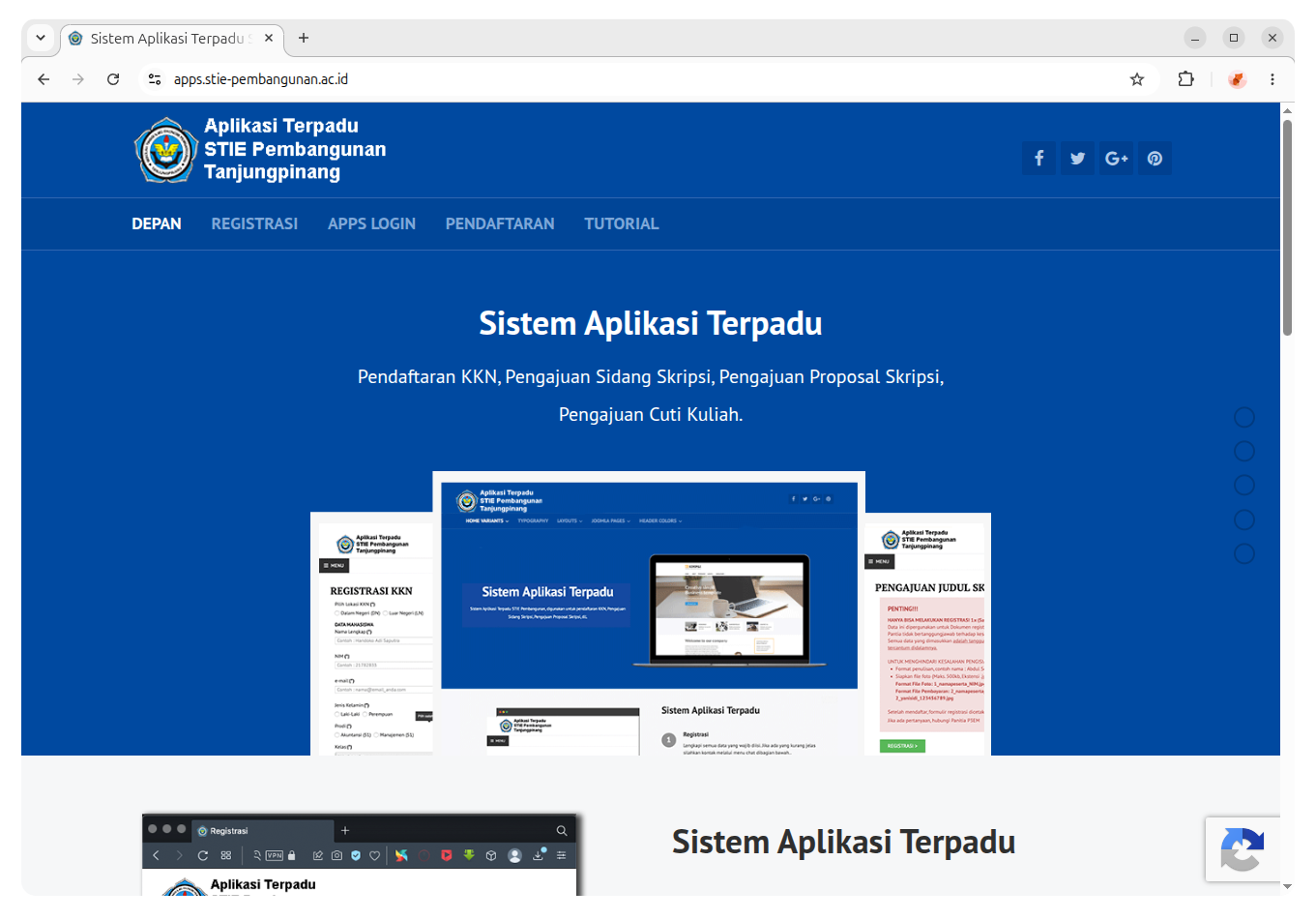
Task: Open the Pinterest social icon
Action: click(x=1155, y=158)
